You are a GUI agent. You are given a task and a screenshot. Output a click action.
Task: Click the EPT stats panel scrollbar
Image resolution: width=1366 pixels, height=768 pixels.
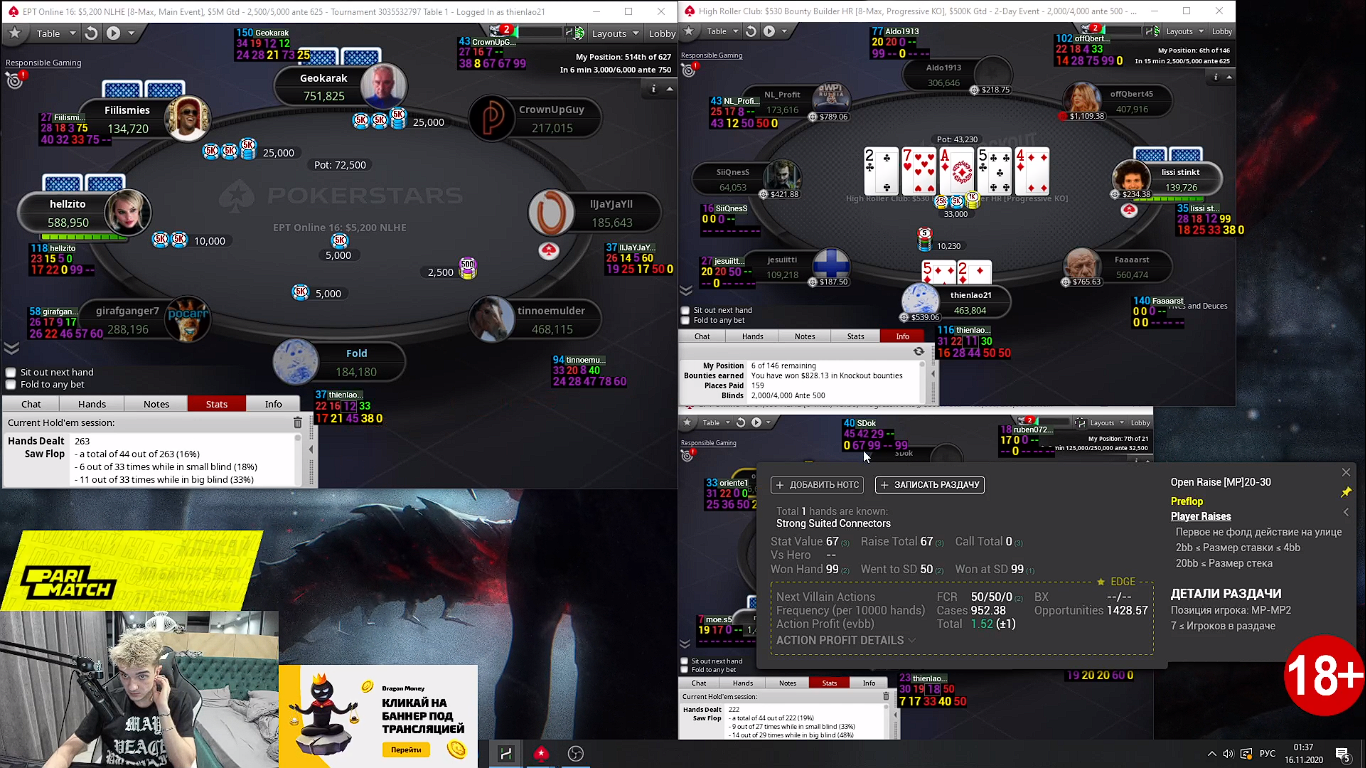coord(297,458)
